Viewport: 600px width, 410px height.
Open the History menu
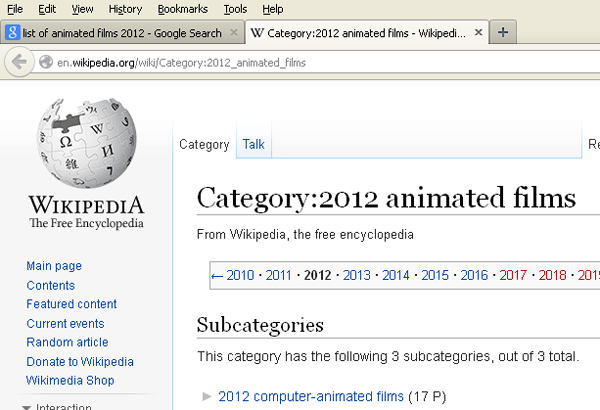click(125, 9)
